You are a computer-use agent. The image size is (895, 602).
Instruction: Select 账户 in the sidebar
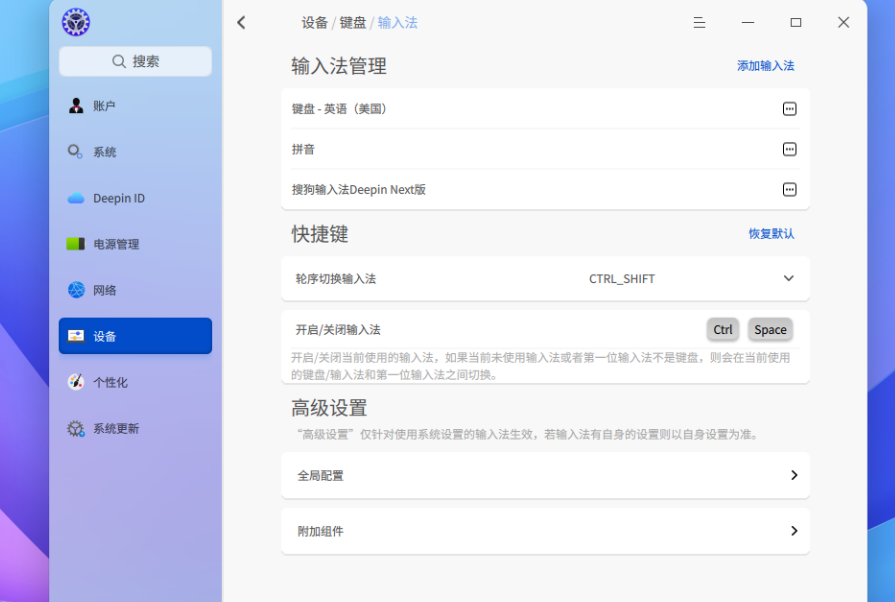(x=135, y=106)
